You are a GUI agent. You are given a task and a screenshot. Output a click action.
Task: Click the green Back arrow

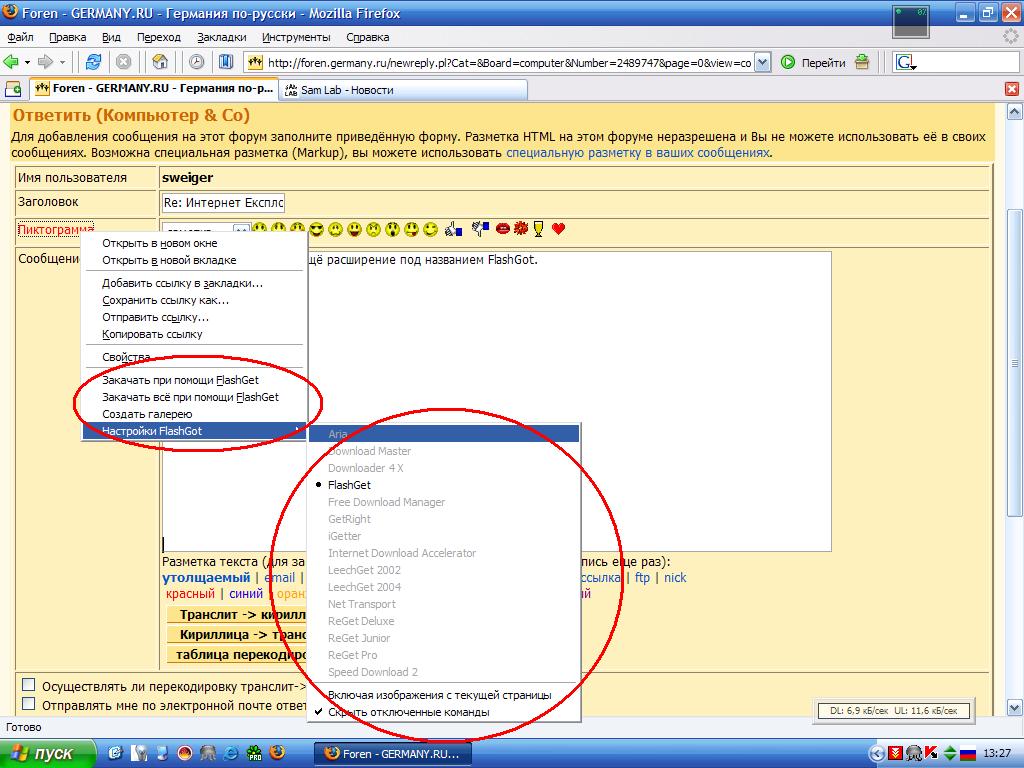[x=11, y=62]
